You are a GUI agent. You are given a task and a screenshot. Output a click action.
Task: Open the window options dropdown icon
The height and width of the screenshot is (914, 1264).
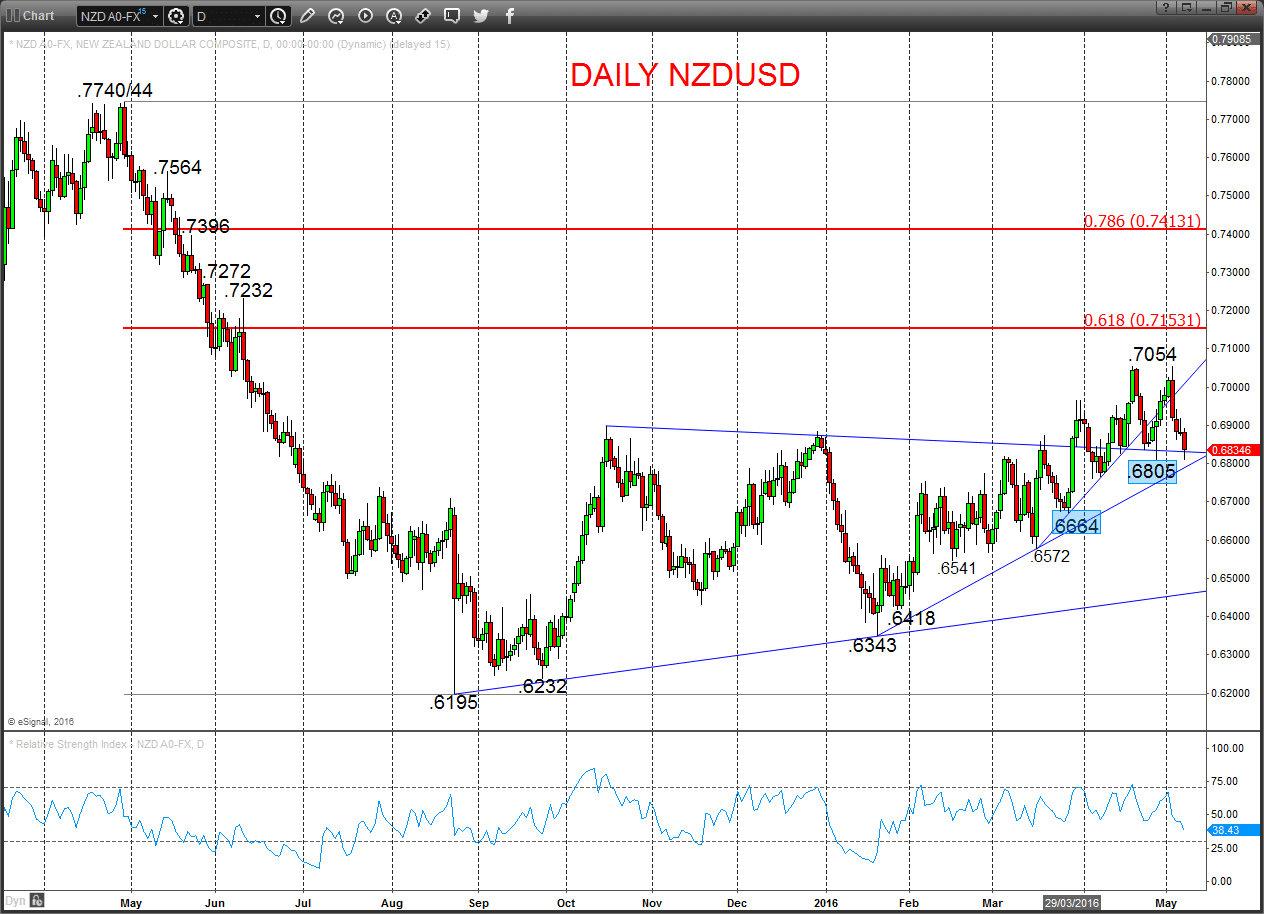(1186, 7)
